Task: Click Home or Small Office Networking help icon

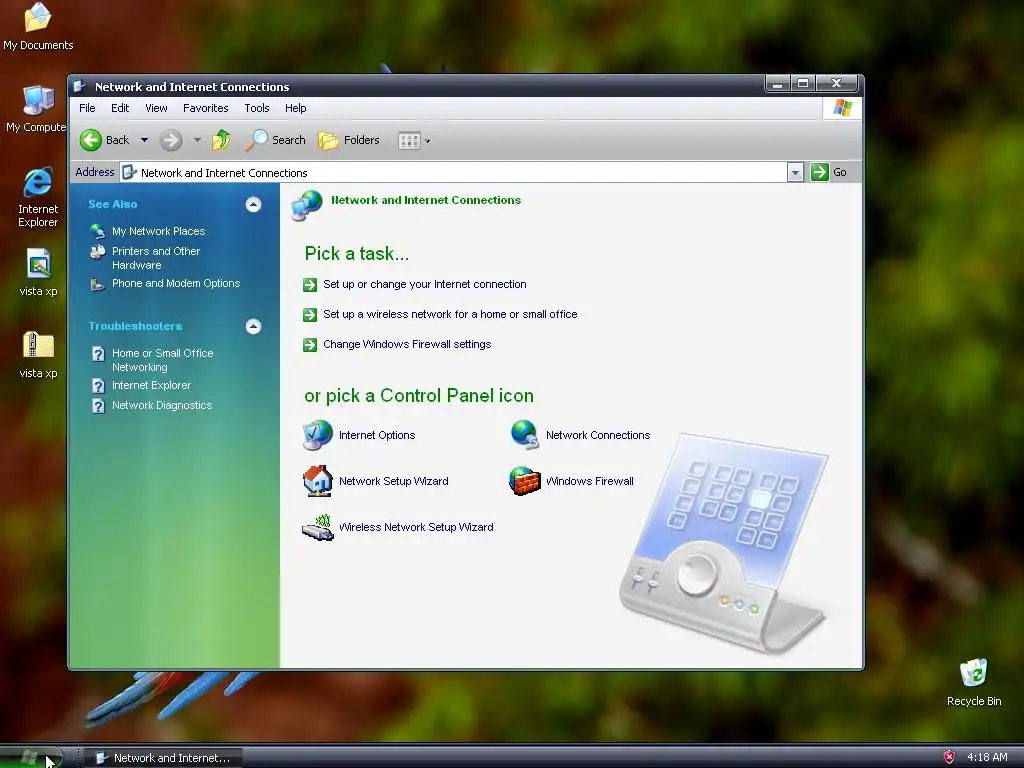Action: 98,354
